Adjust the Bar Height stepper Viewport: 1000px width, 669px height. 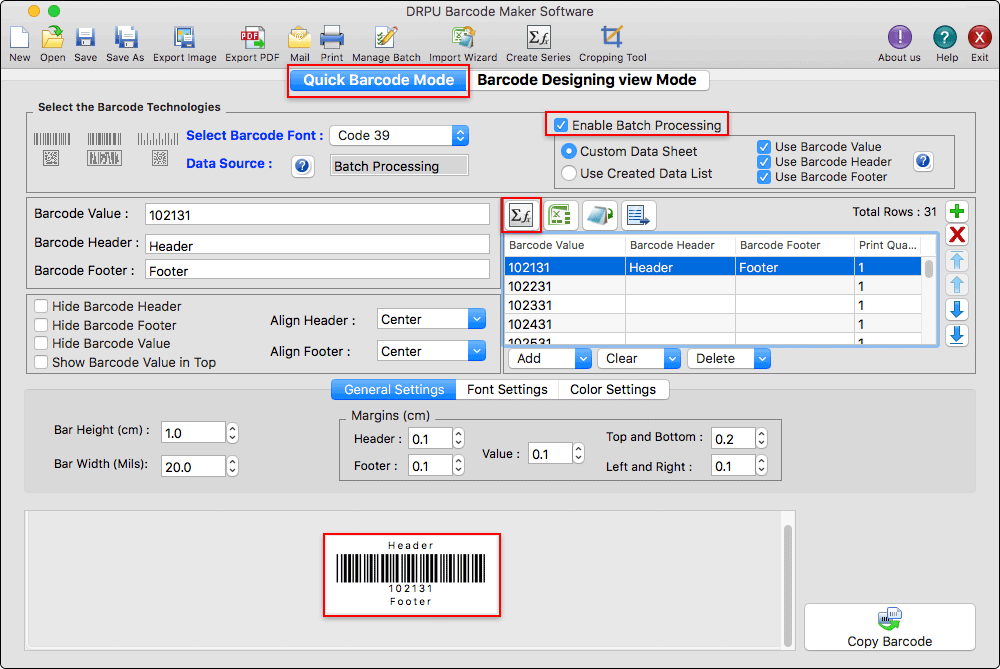[233, 433]
